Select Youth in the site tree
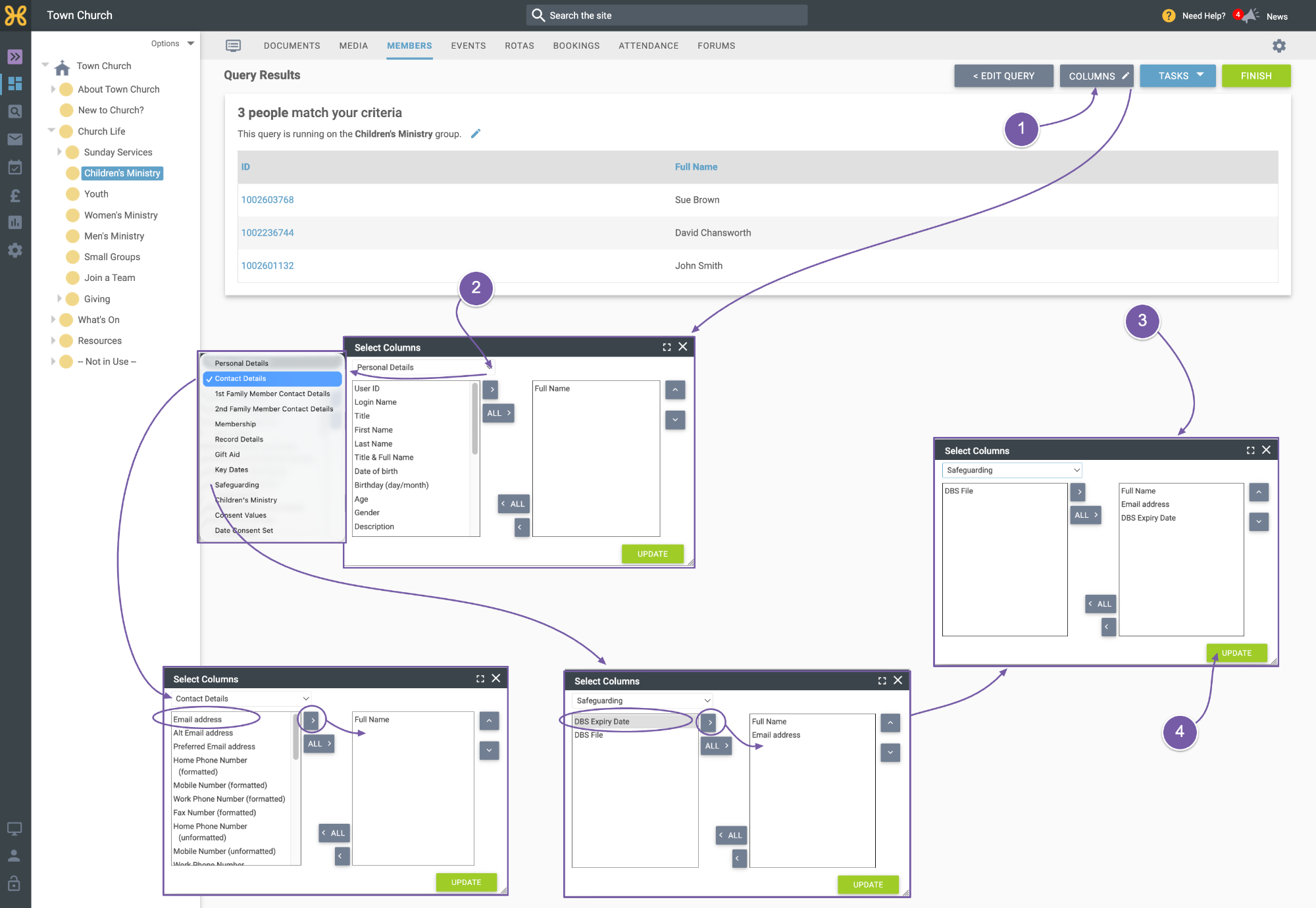Image resolution: width=1316 pixels, height=908 pixels. tap(96, 193)
